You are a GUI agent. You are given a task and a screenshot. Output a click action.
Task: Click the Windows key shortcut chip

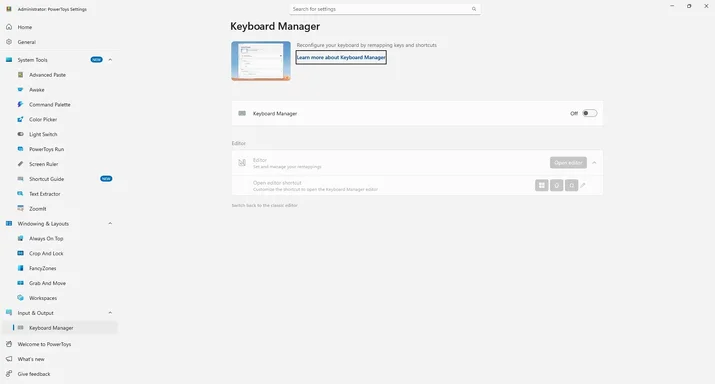(x=542, y=185)
